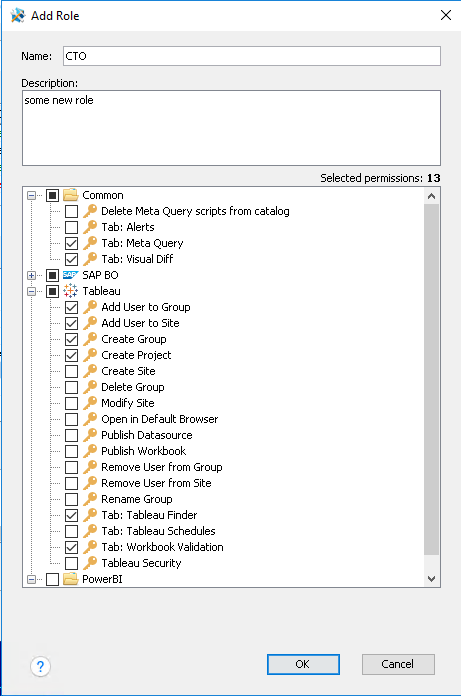Screen dimensions: 461x696
Task: Check Delete Meta Query scripts from catalog
Action: pyautogui.click(x=71, y=211)
